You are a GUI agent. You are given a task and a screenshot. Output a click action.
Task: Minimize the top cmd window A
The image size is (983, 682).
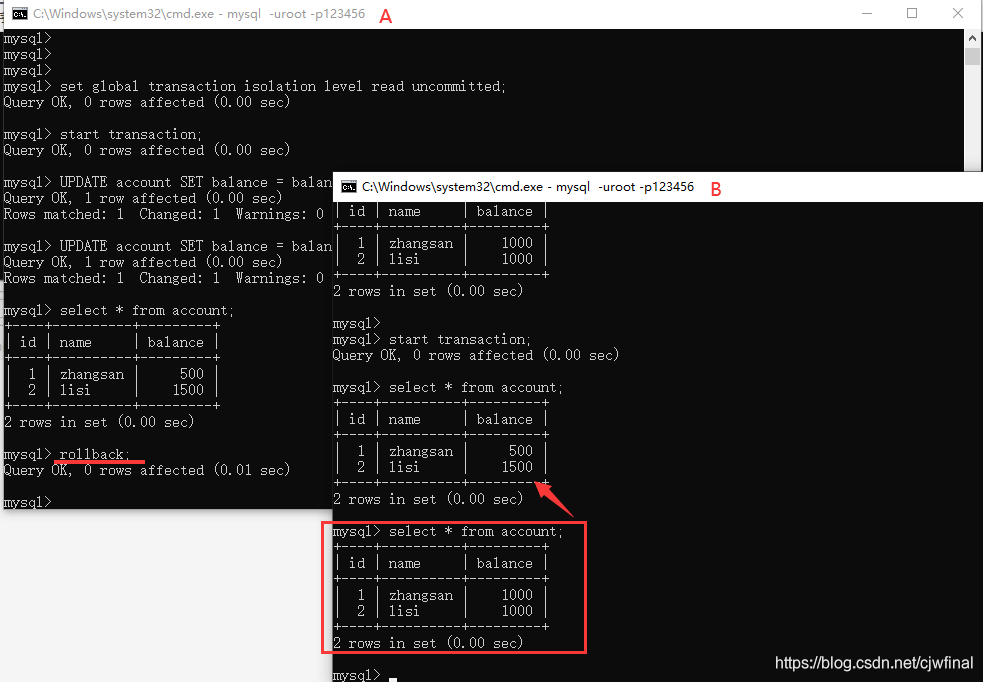click(867, 14)
